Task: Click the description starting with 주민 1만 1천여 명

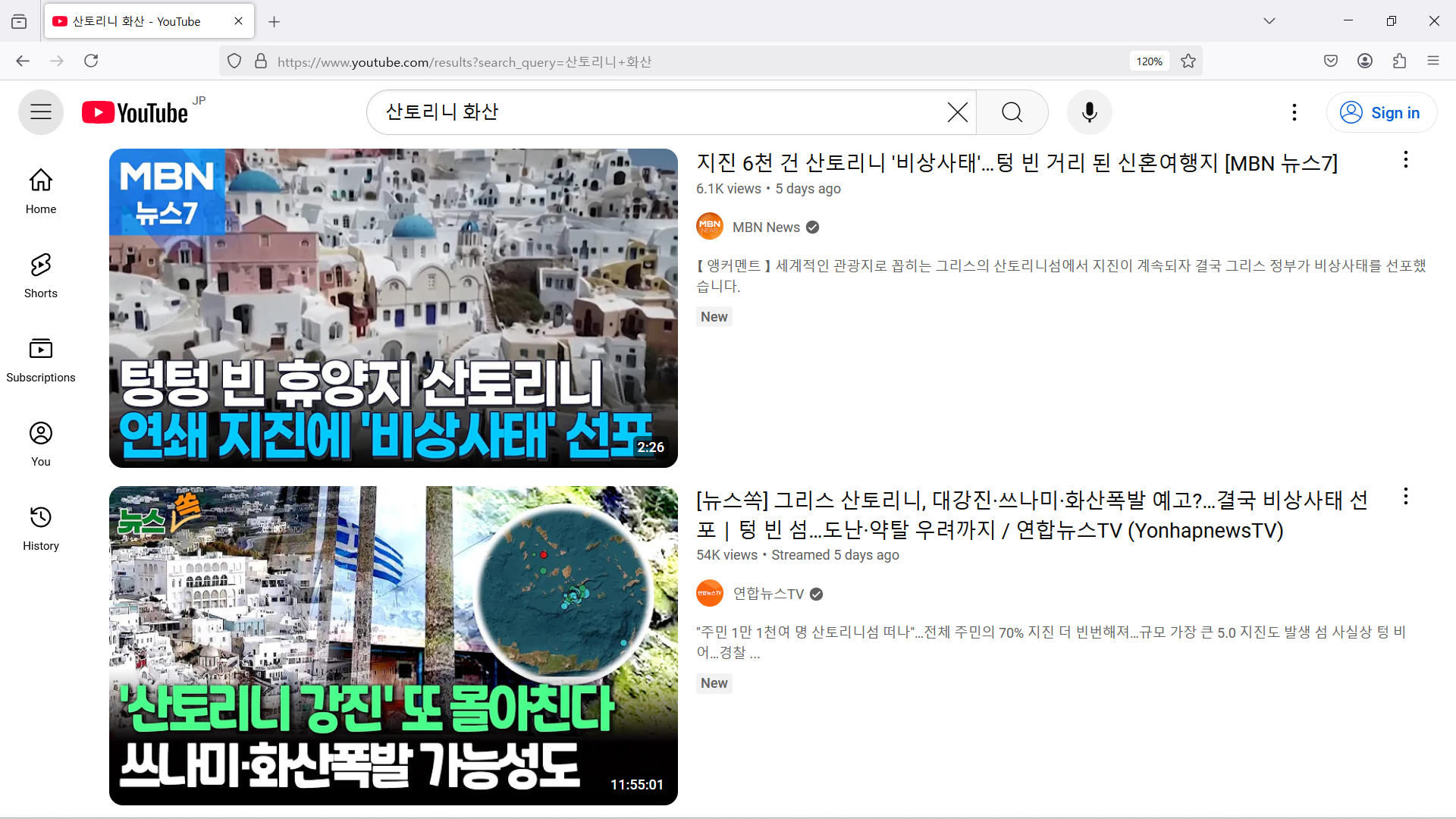Action: tap(1052, 642)
